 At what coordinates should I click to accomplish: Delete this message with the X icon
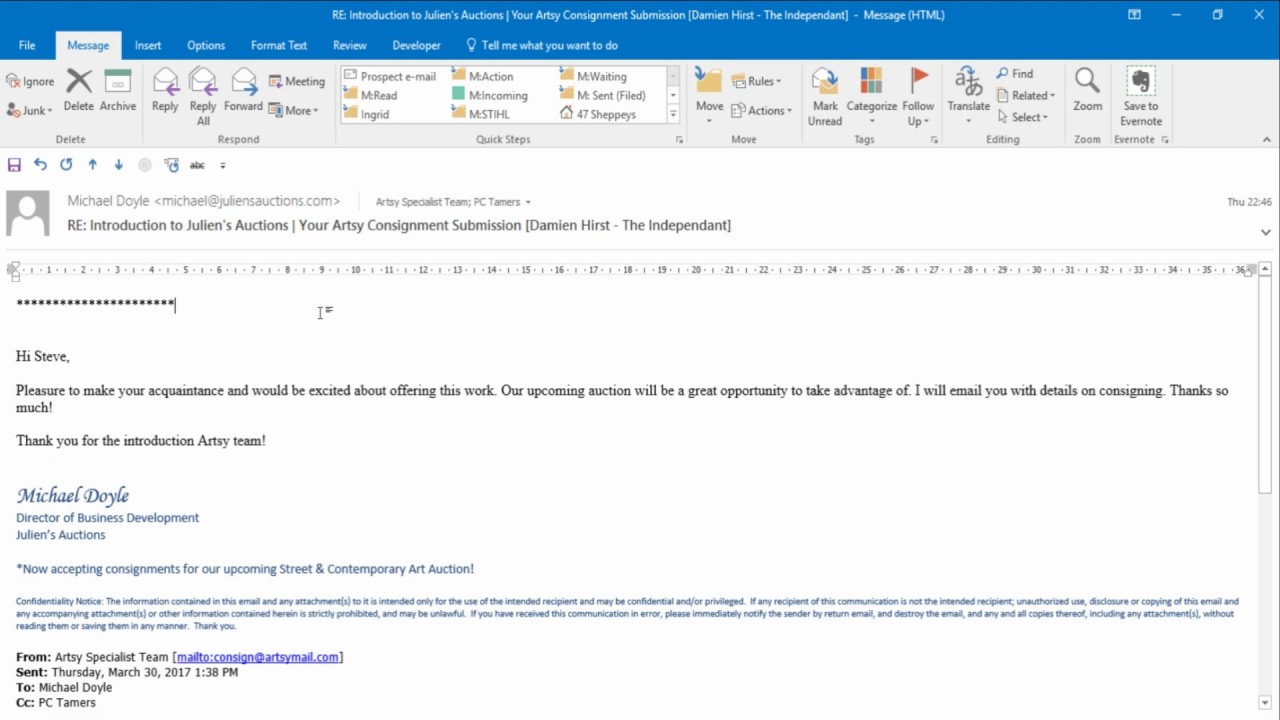click(x=79, y=91)
